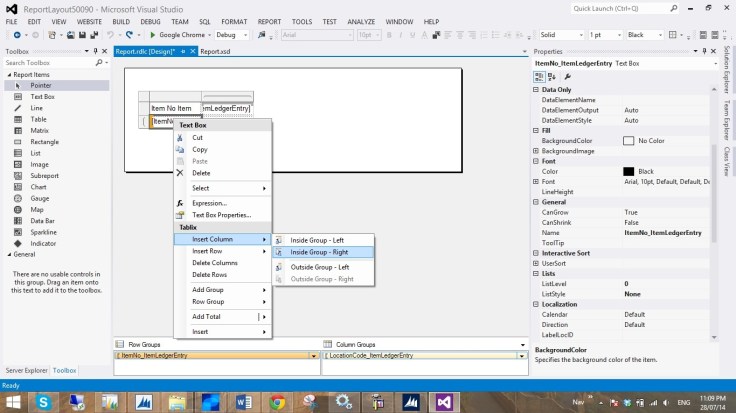Expand the BackgroundImage property
This screenshot has height=413, width=736.
coord(537,150)
